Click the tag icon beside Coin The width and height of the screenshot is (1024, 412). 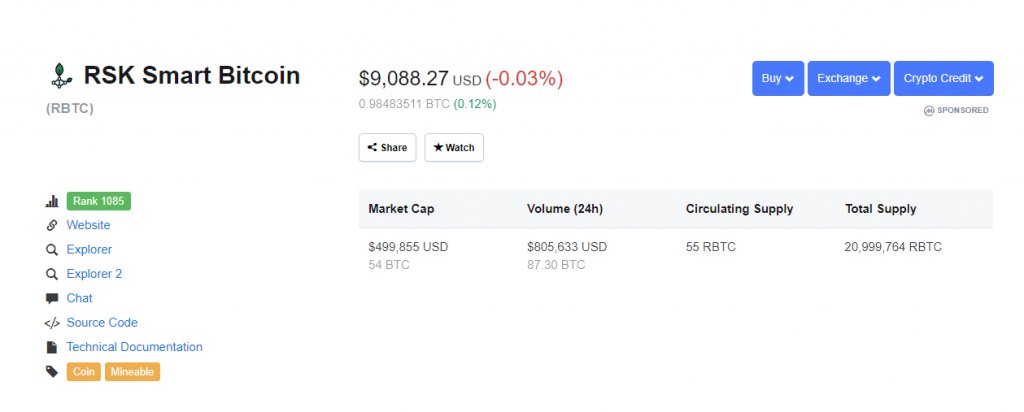pos(52,372)
